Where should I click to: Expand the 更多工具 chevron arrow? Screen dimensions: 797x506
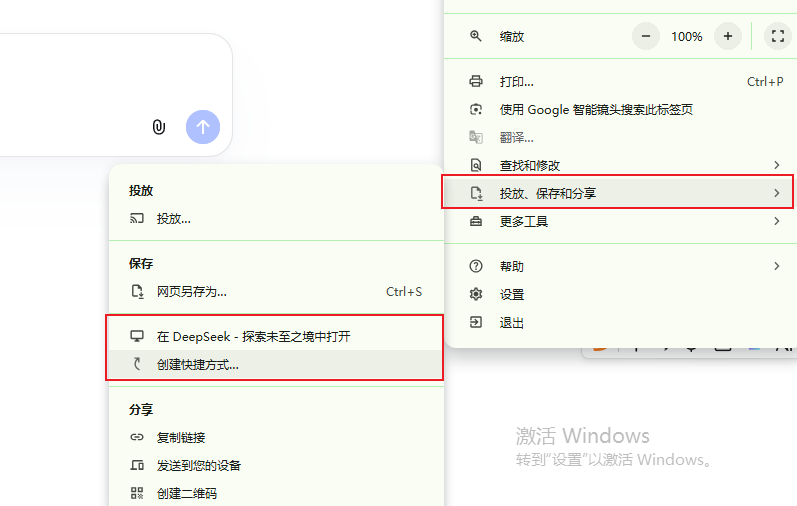click(x=777, y=221)
